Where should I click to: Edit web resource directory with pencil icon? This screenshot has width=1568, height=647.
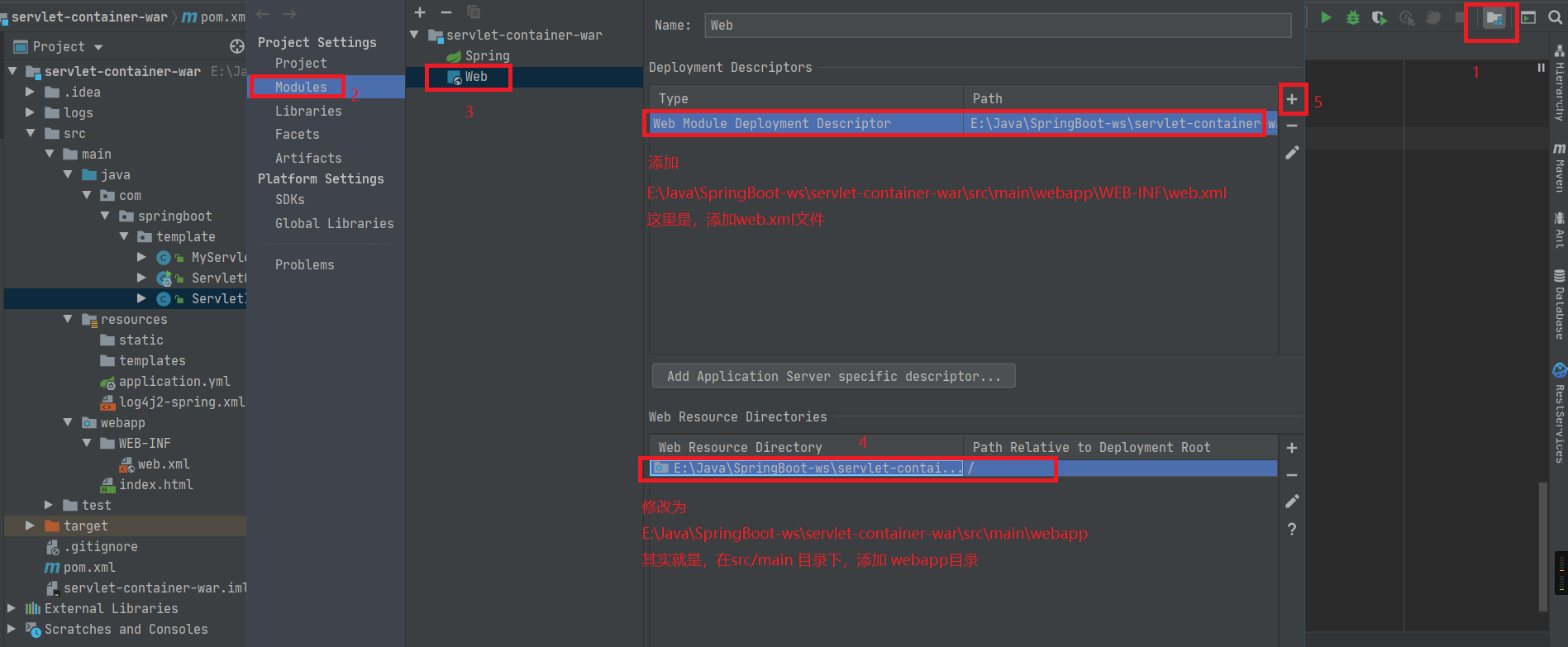tap(1292, 502)
